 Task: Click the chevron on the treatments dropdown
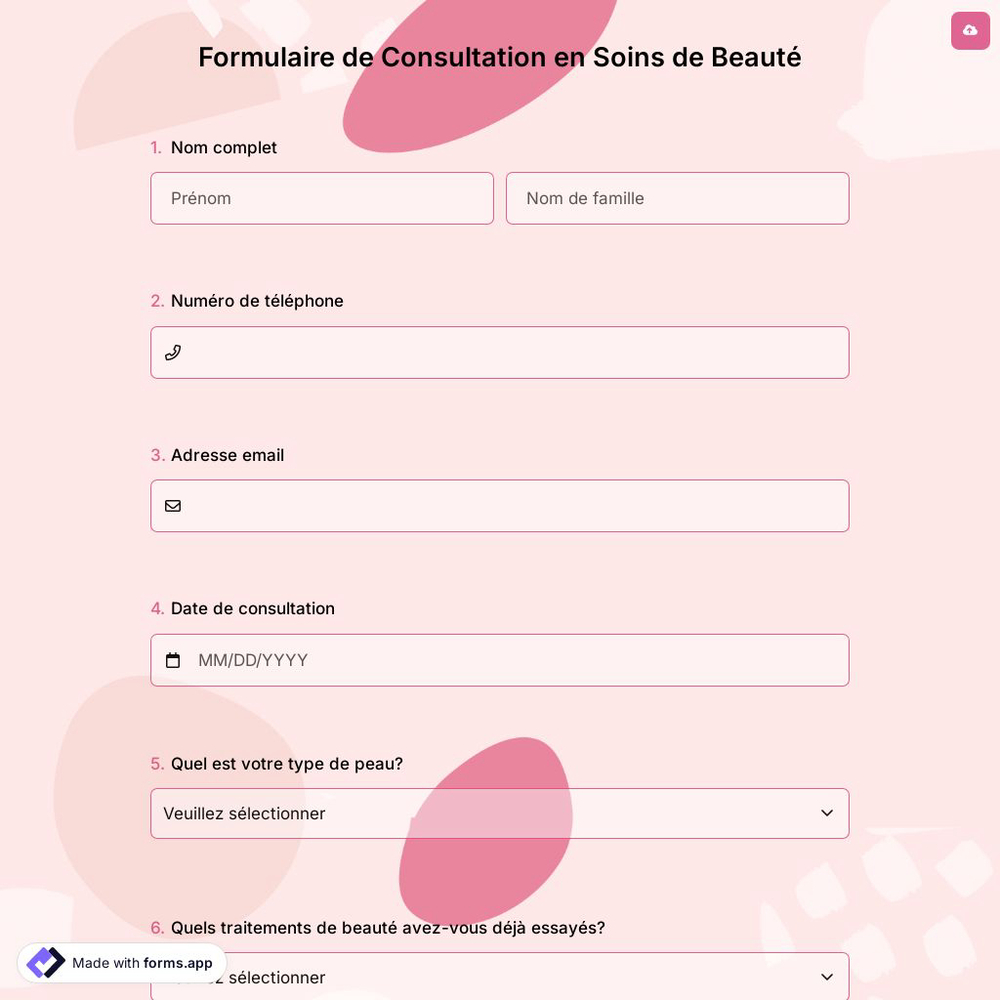point(827,977)
